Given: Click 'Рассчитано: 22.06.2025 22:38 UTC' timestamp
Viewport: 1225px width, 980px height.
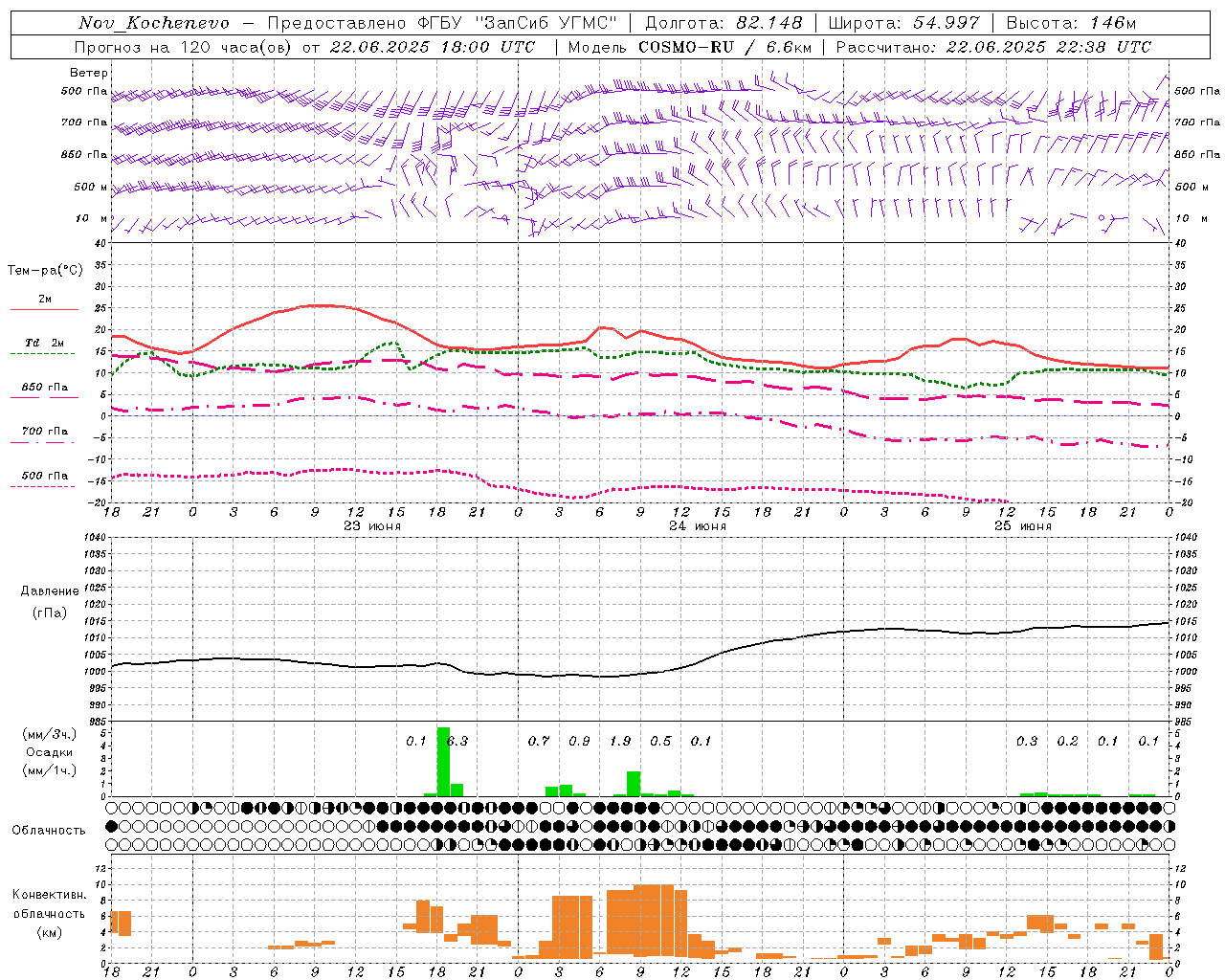Looking at the screenshot, I should 993,47.
